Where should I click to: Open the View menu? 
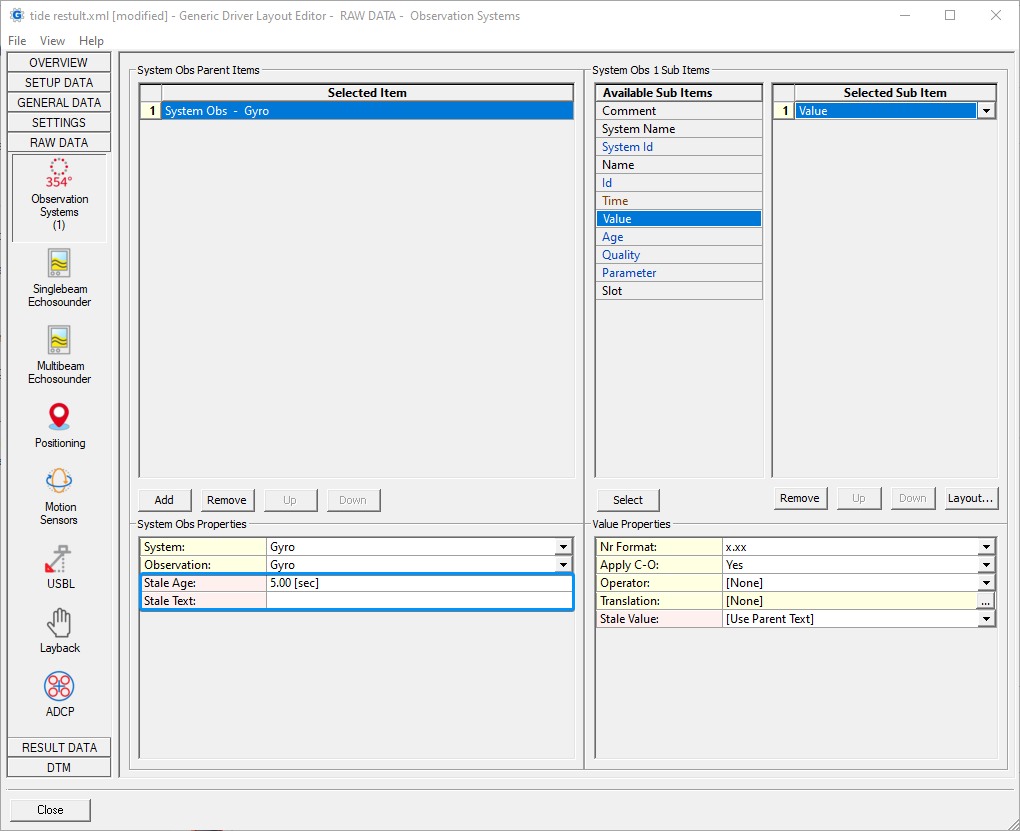point(52,41)
